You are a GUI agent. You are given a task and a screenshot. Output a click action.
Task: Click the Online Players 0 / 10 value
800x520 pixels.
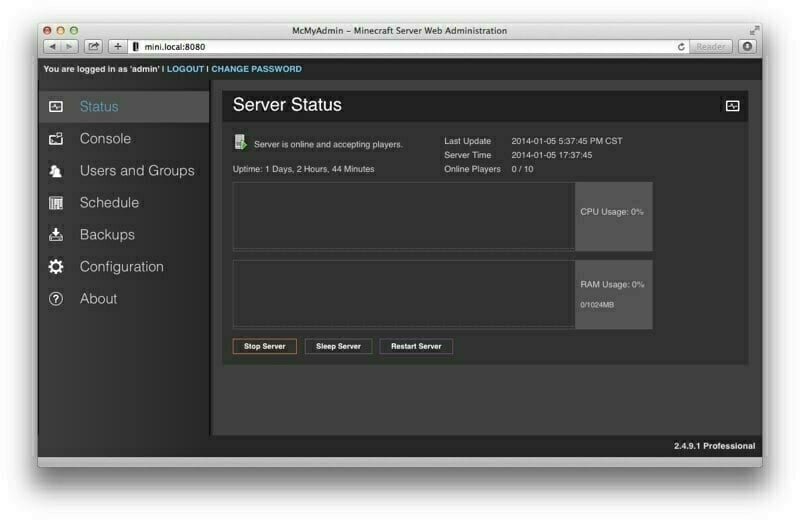click(522, 169)
